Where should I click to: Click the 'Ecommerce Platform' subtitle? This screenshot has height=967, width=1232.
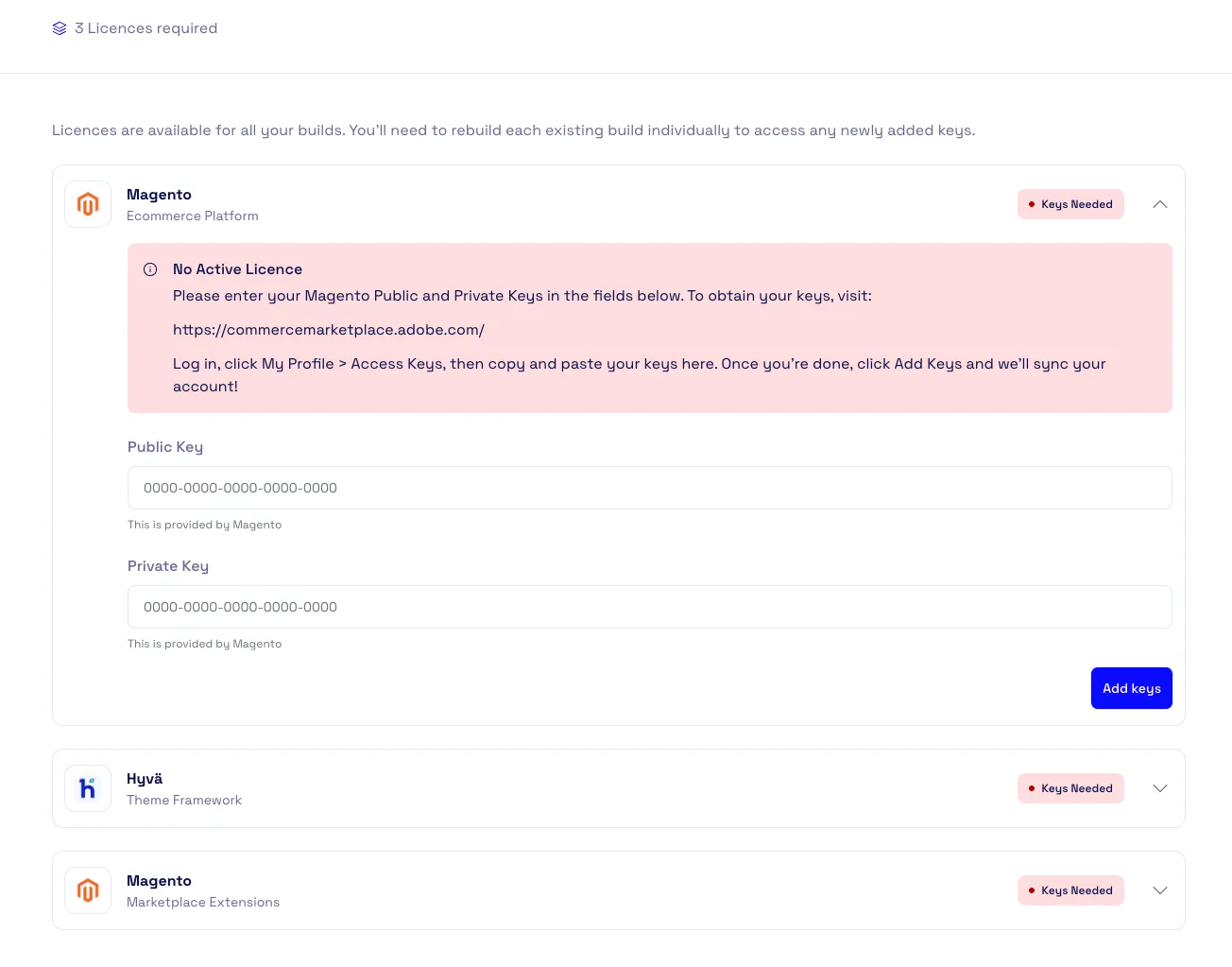tap(193, 216)
